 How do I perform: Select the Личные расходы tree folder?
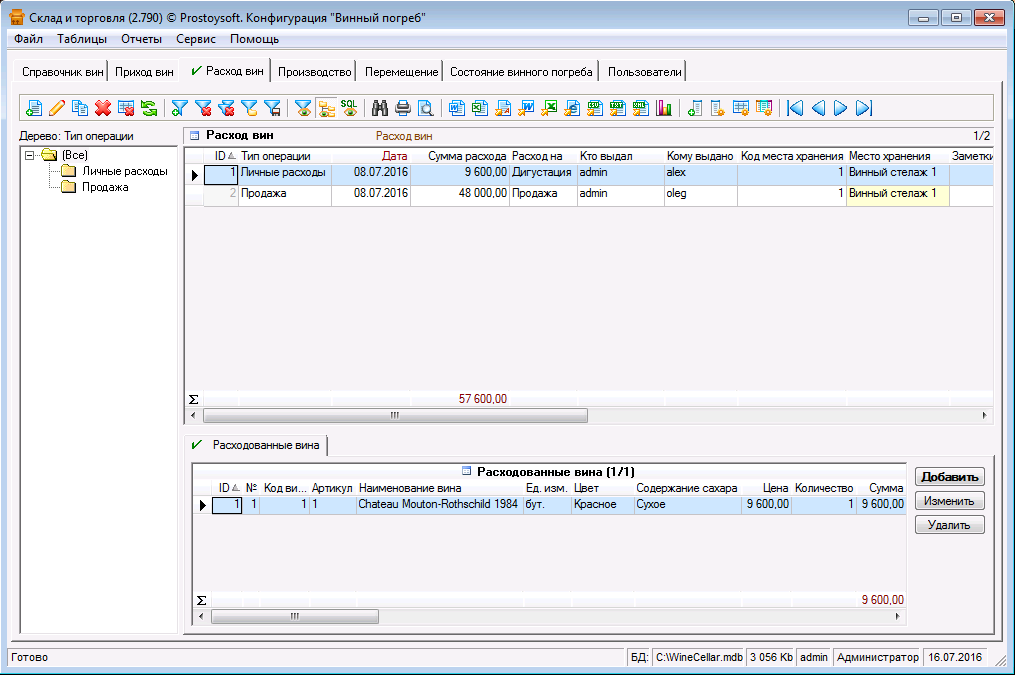124,171
